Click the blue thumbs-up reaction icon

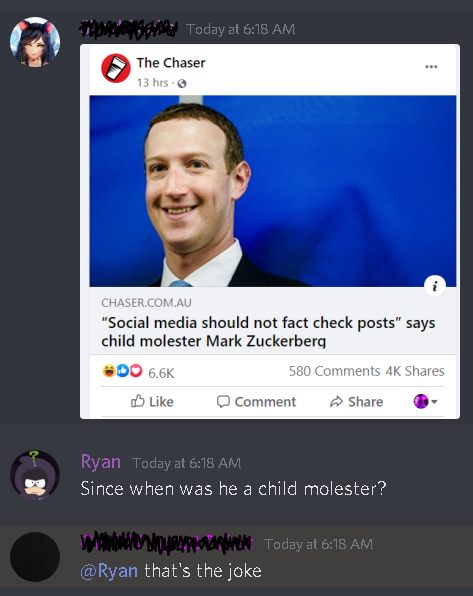tap(123, 371)
